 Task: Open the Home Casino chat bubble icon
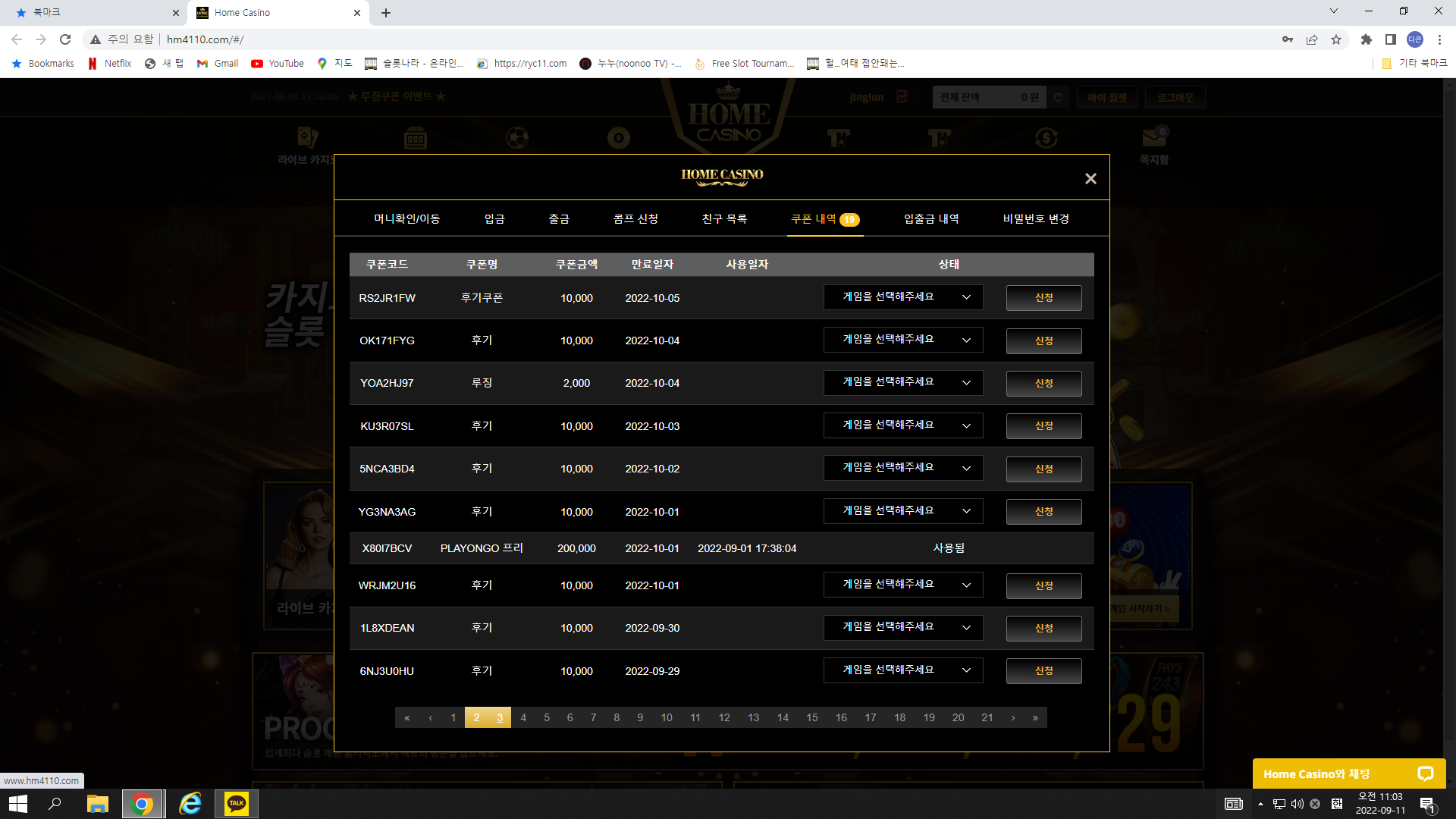click(x=1425, y=773)
